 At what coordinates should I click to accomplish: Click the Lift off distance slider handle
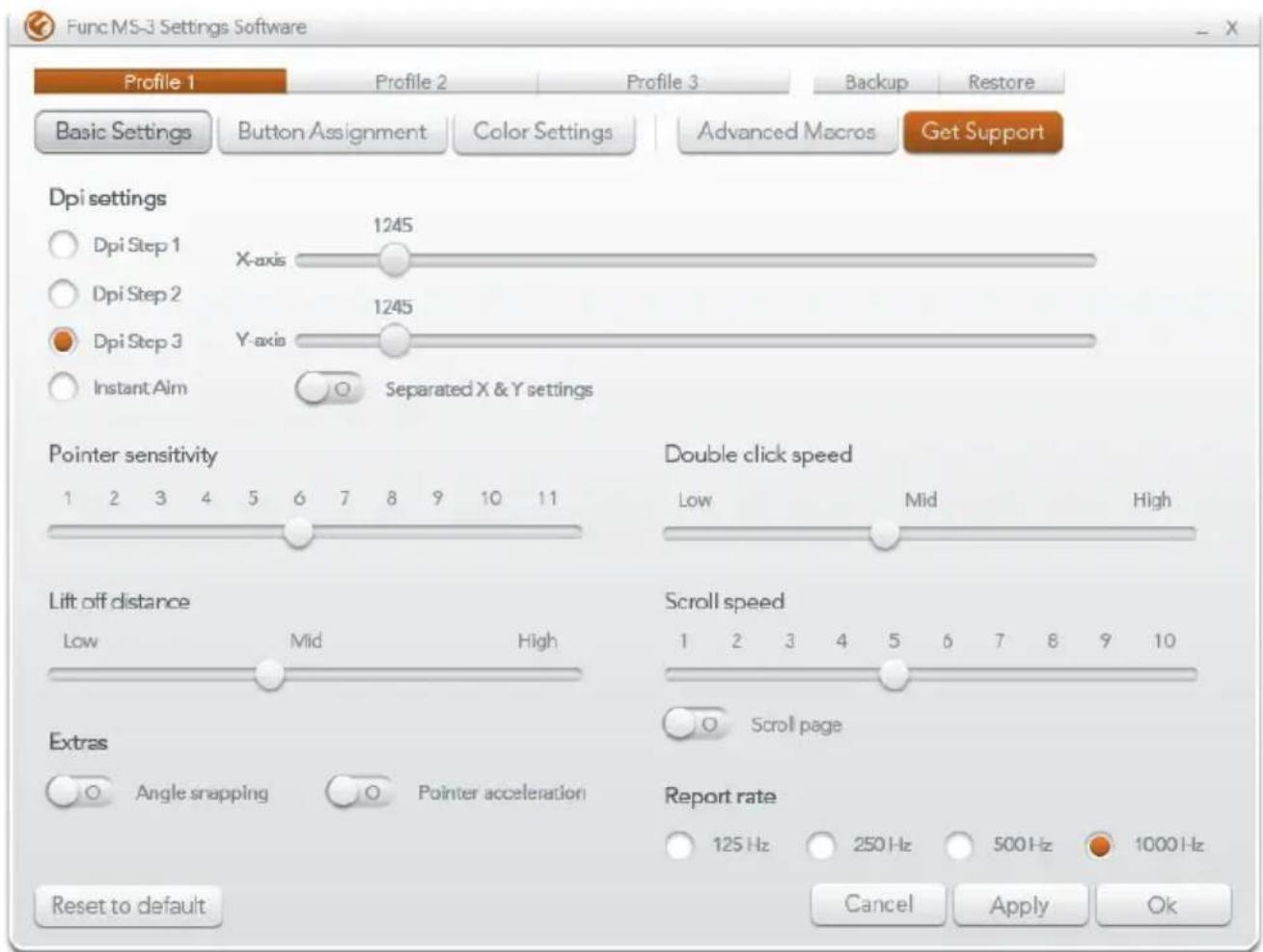click(270, 674)
